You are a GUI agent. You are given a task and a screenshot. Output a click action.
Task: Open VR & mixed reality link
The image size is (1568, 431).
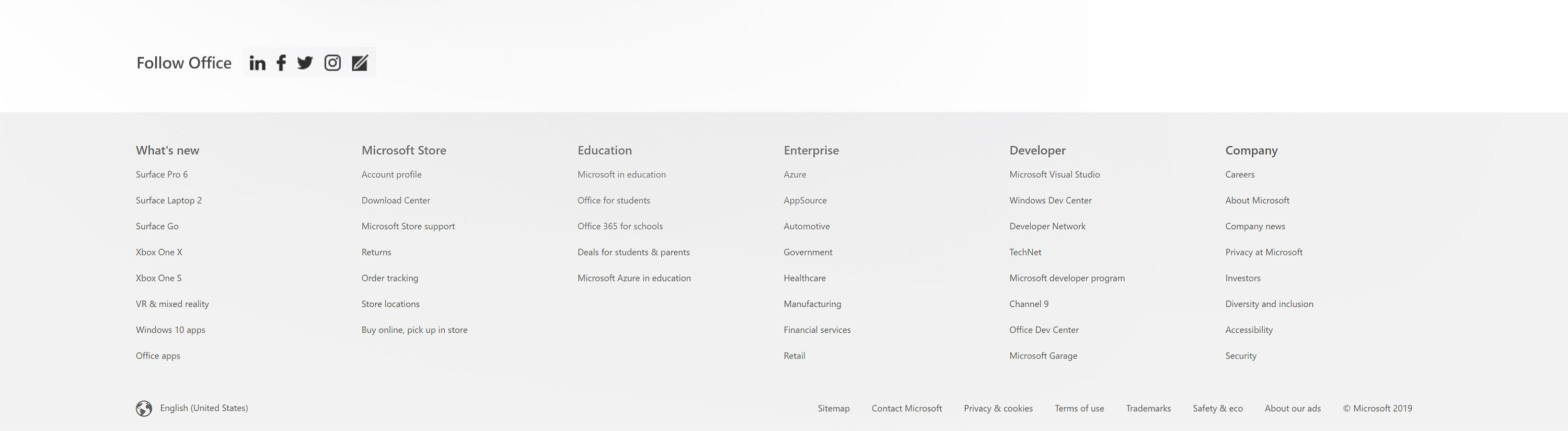(172, 304)
